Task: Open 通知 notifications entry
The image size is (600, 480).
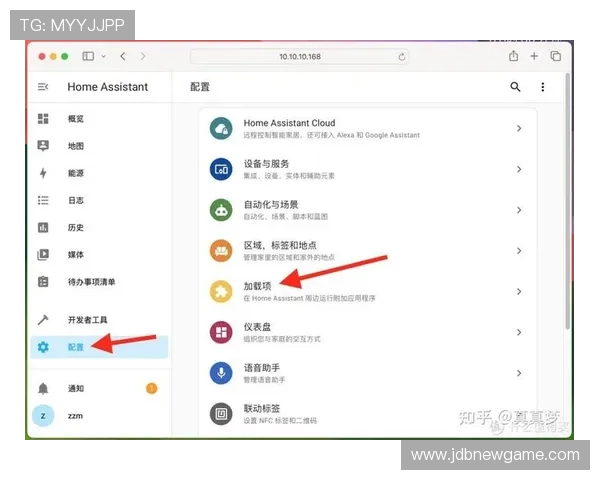Action: tap(99, 389)
